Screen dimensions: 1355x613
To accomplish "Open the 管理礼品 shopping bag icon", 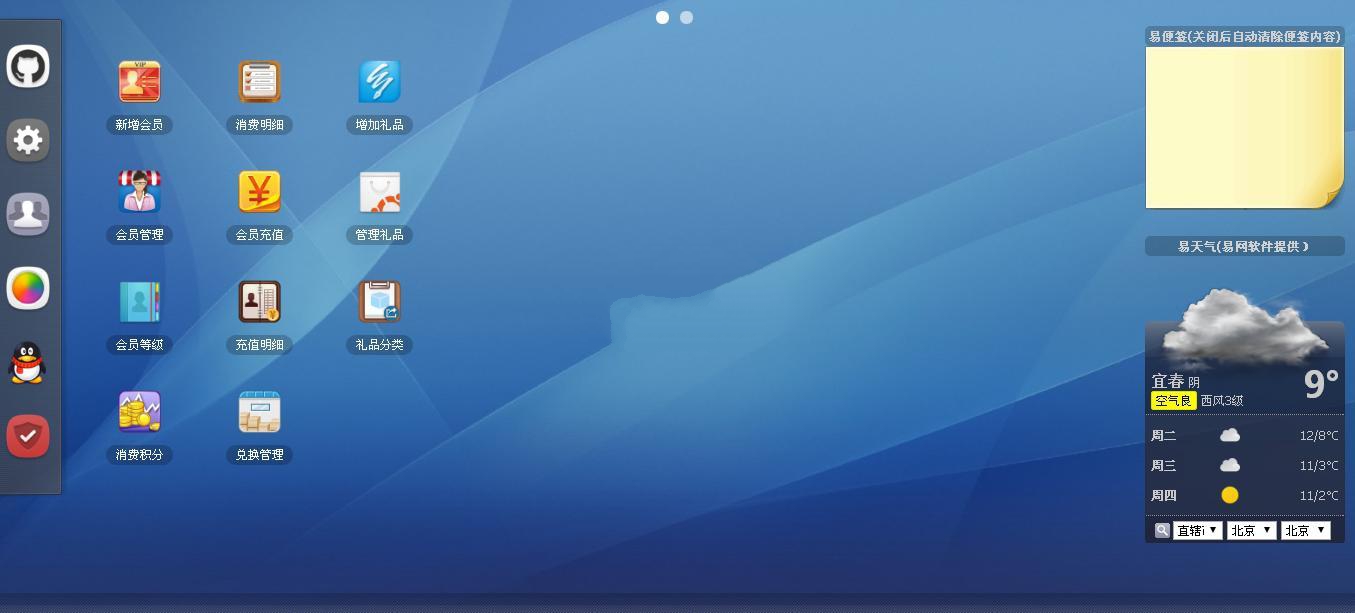I will pyautogui.click(x=379, y=192).
